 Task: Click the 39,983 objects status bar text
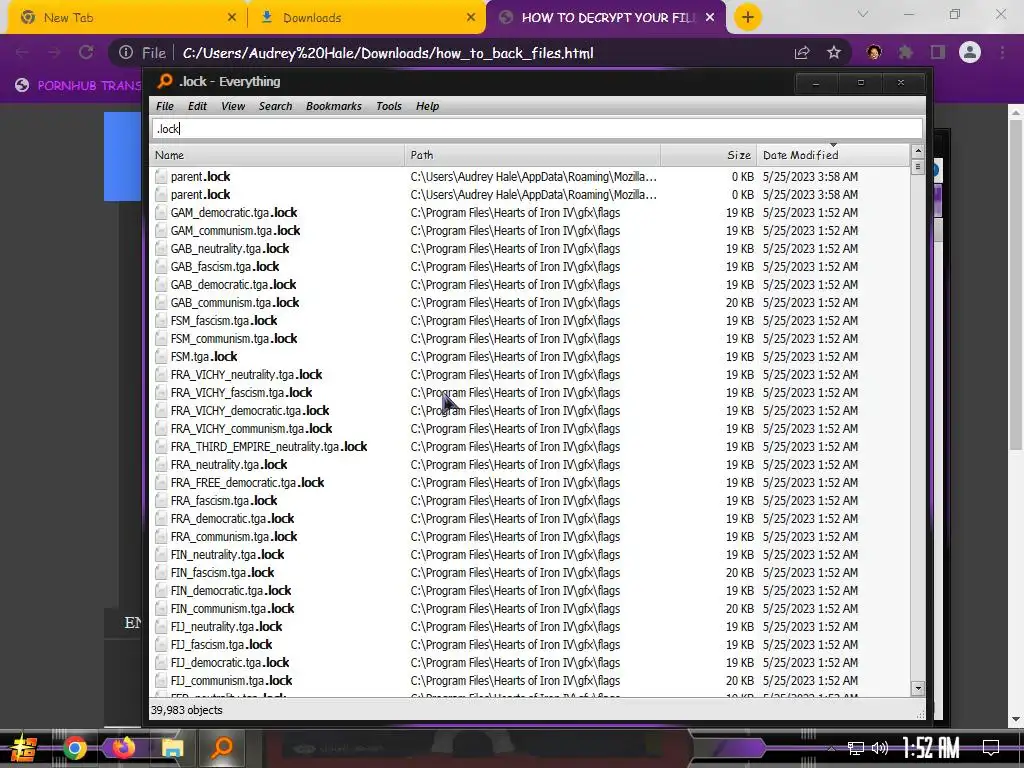[186, 710]
